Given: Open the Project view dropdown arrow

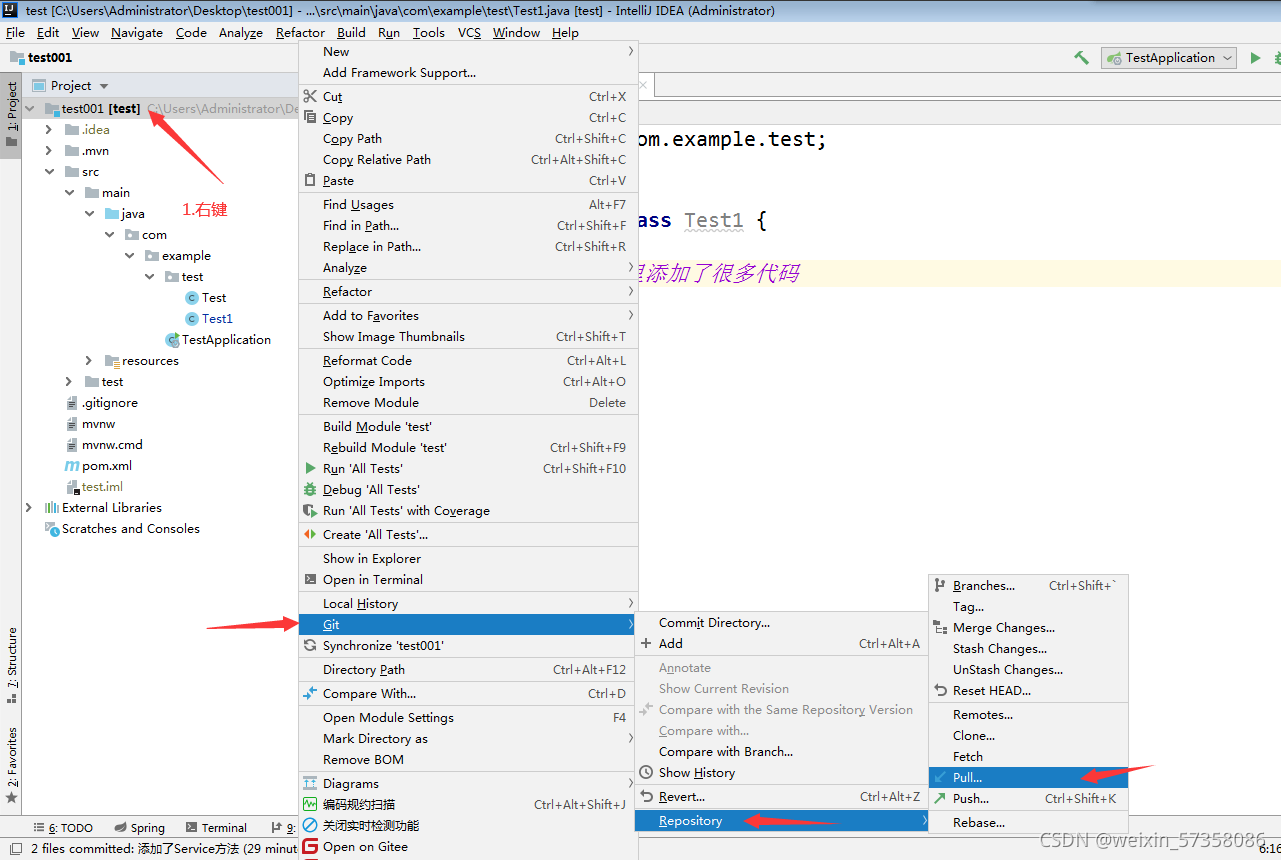Looking at the screenshot, I should (x=104, y=86).
